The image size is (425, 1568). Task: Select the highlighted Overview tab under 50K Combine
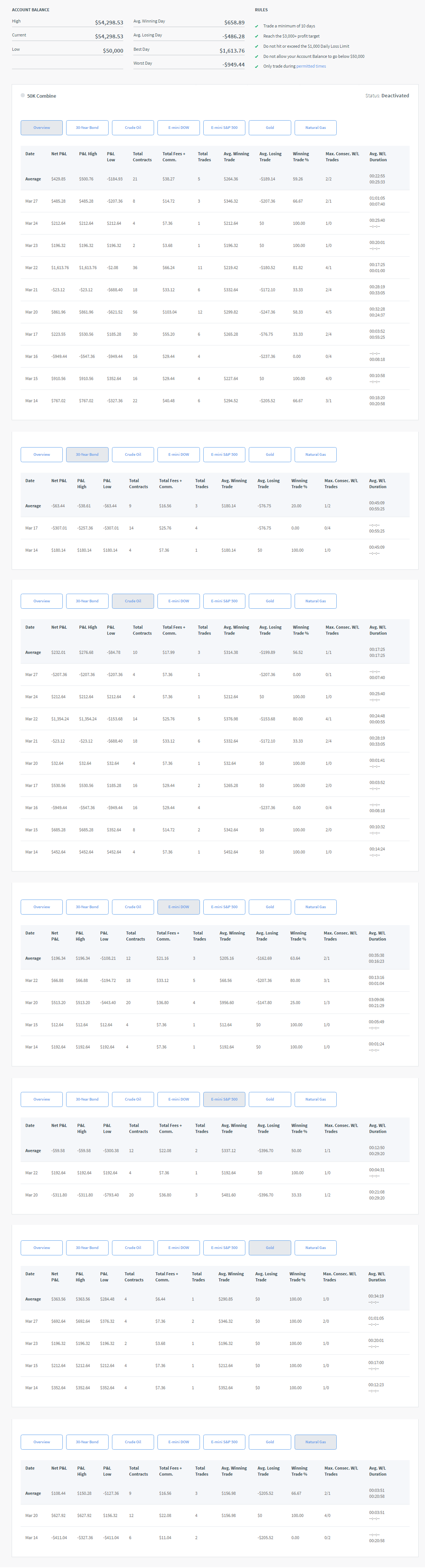(x=41, y=128)
